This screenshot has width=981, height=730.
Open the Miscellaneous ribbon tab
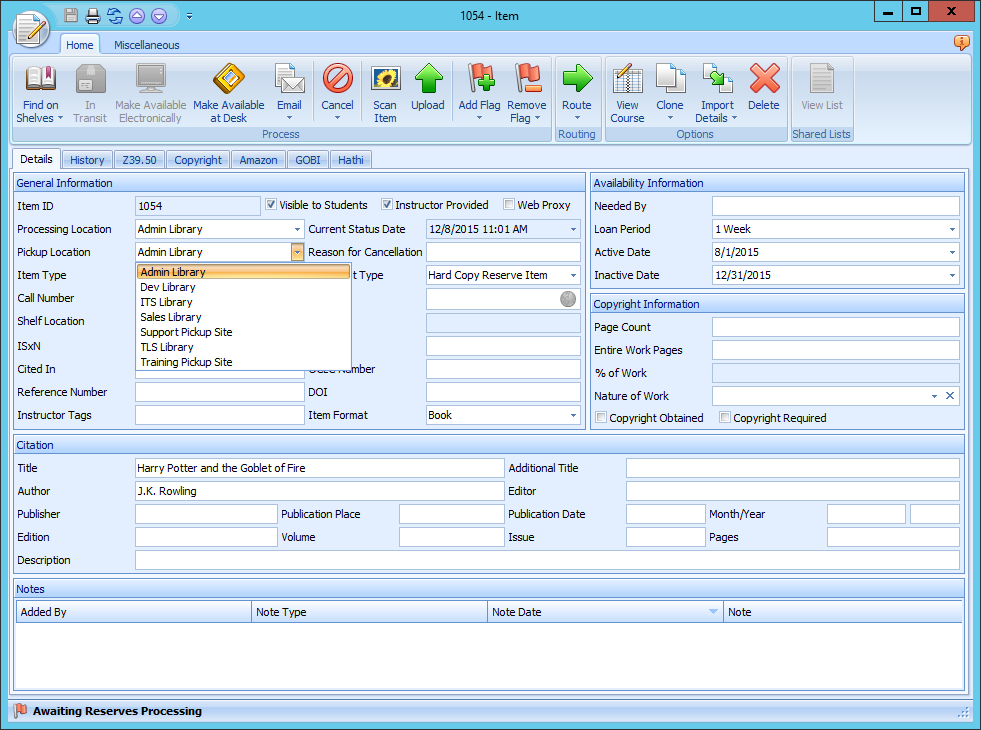coord(146,44)
